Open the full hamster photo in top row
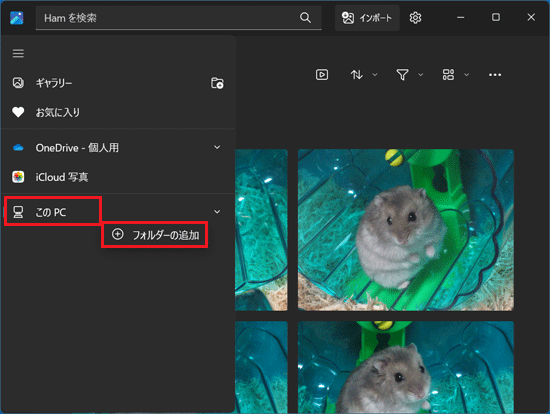 [x=406, y=230]
